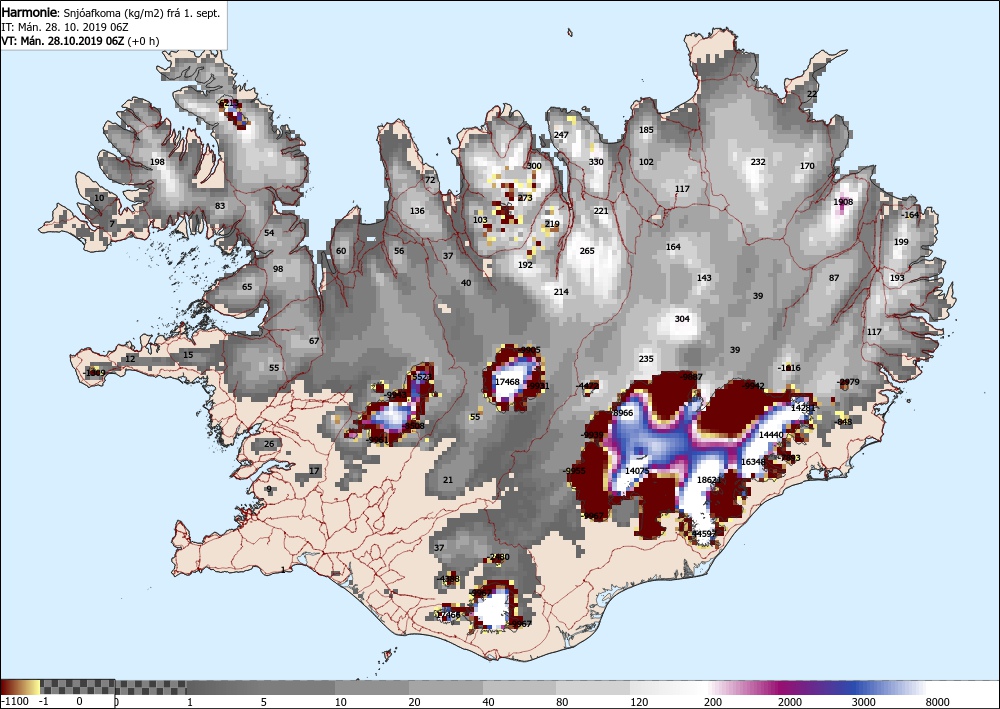Click the map value 72

tap(430, 180)
